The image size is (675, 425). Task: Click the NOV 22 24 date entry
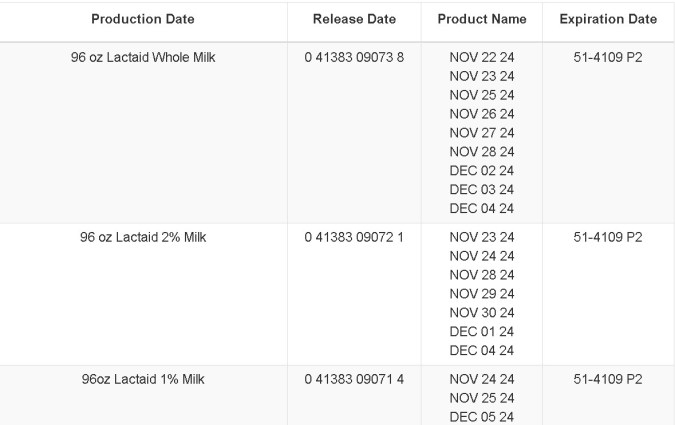tap(482, 58)
